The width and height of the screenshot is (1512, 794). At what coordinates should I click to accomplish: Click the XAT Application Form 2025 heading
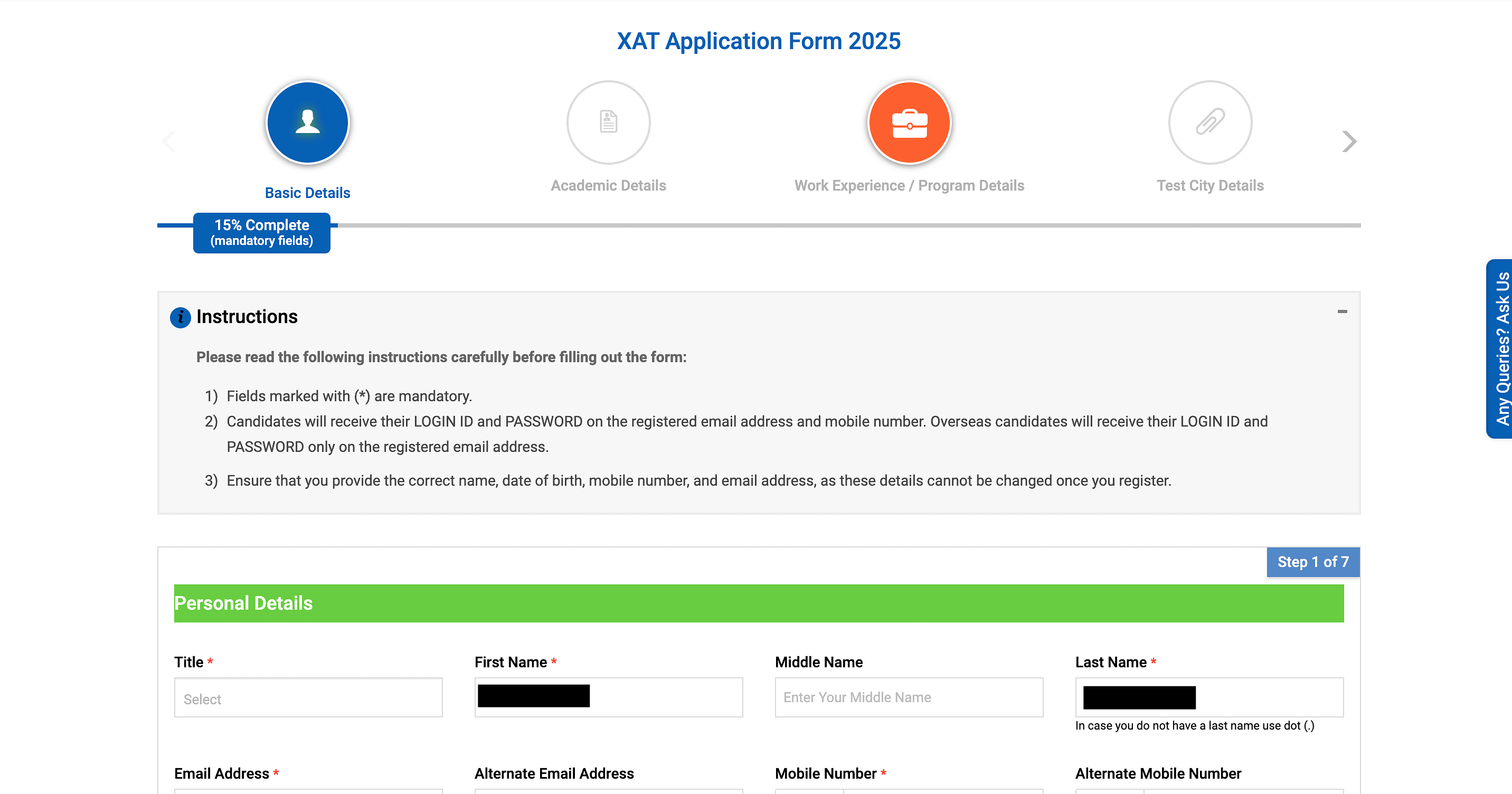point(758,41)
